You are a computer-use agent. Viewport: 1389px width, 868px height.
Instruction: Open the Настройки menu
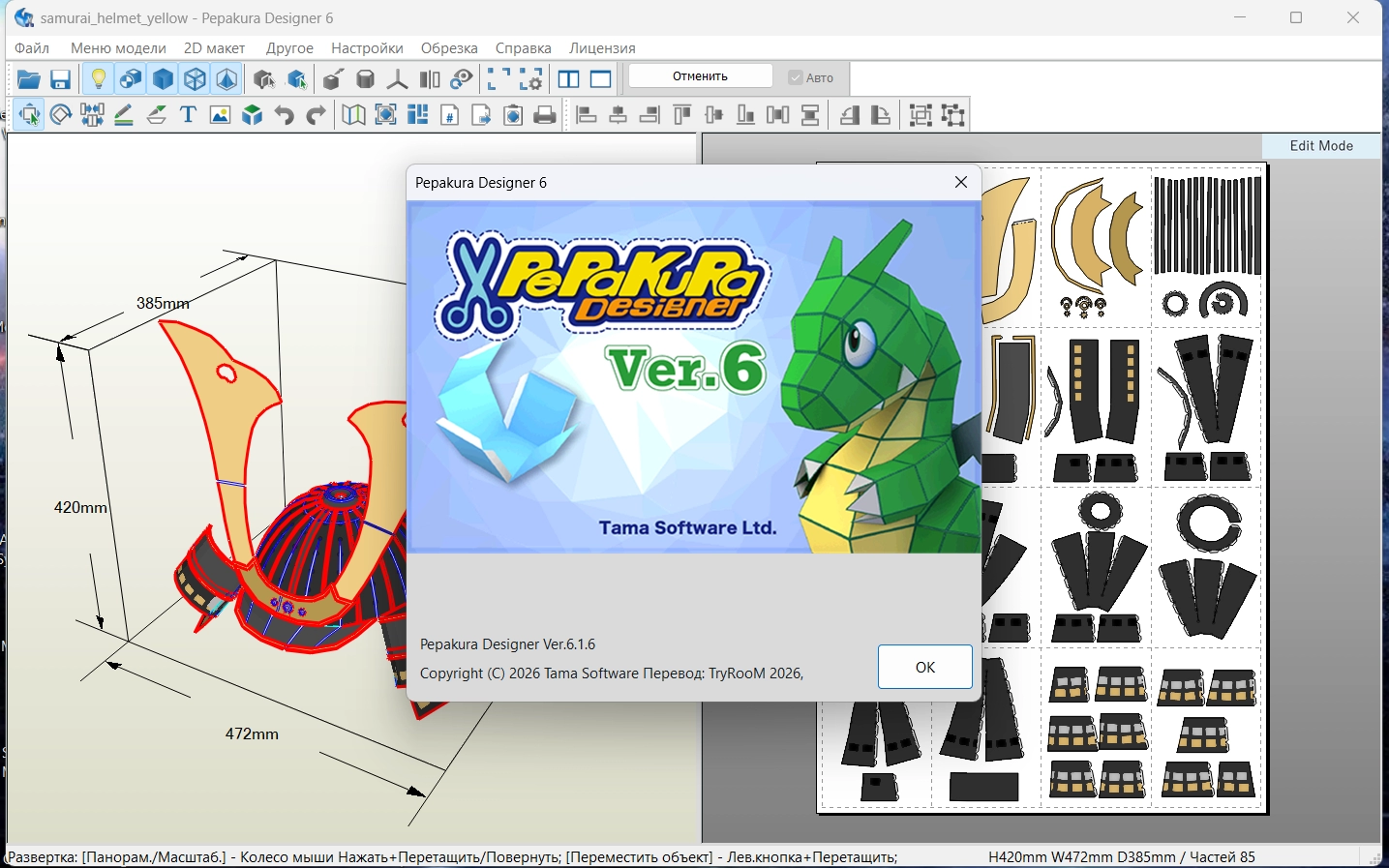pyautogui.click(x=367, y=48)
